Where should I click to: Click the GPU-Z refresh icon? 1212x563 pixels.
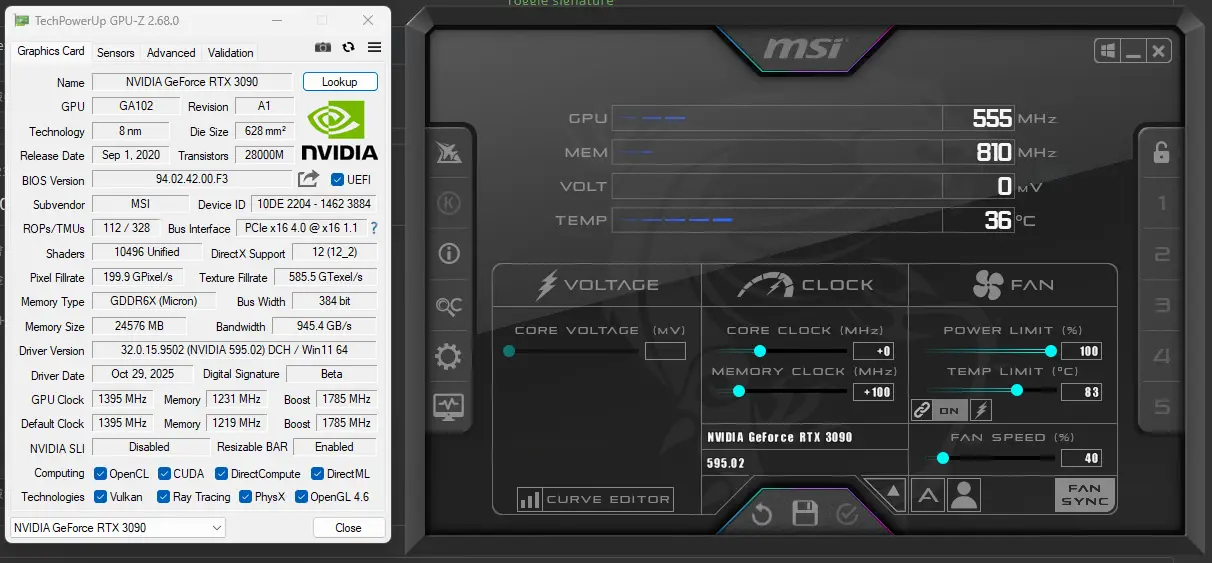[348, 47]
